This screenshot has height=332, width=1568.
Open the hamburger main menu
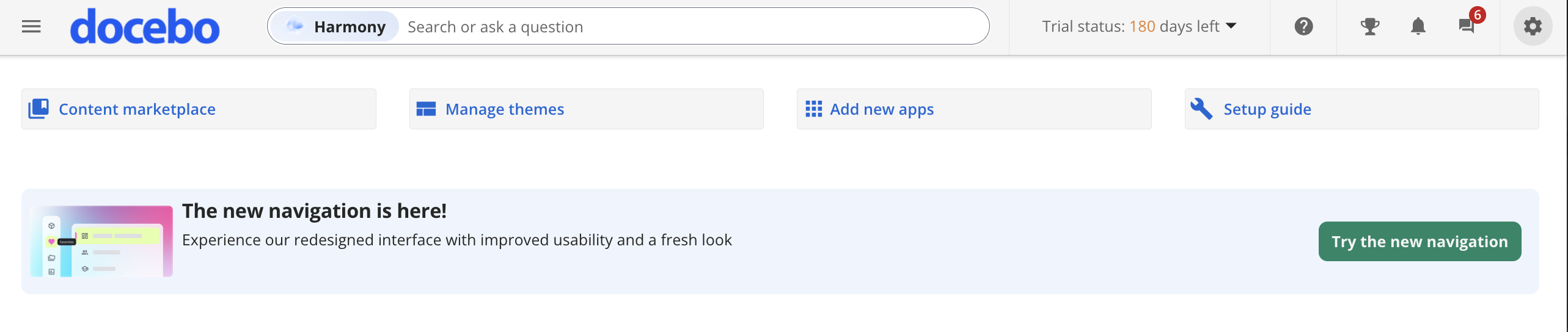[x=31, y=27]
